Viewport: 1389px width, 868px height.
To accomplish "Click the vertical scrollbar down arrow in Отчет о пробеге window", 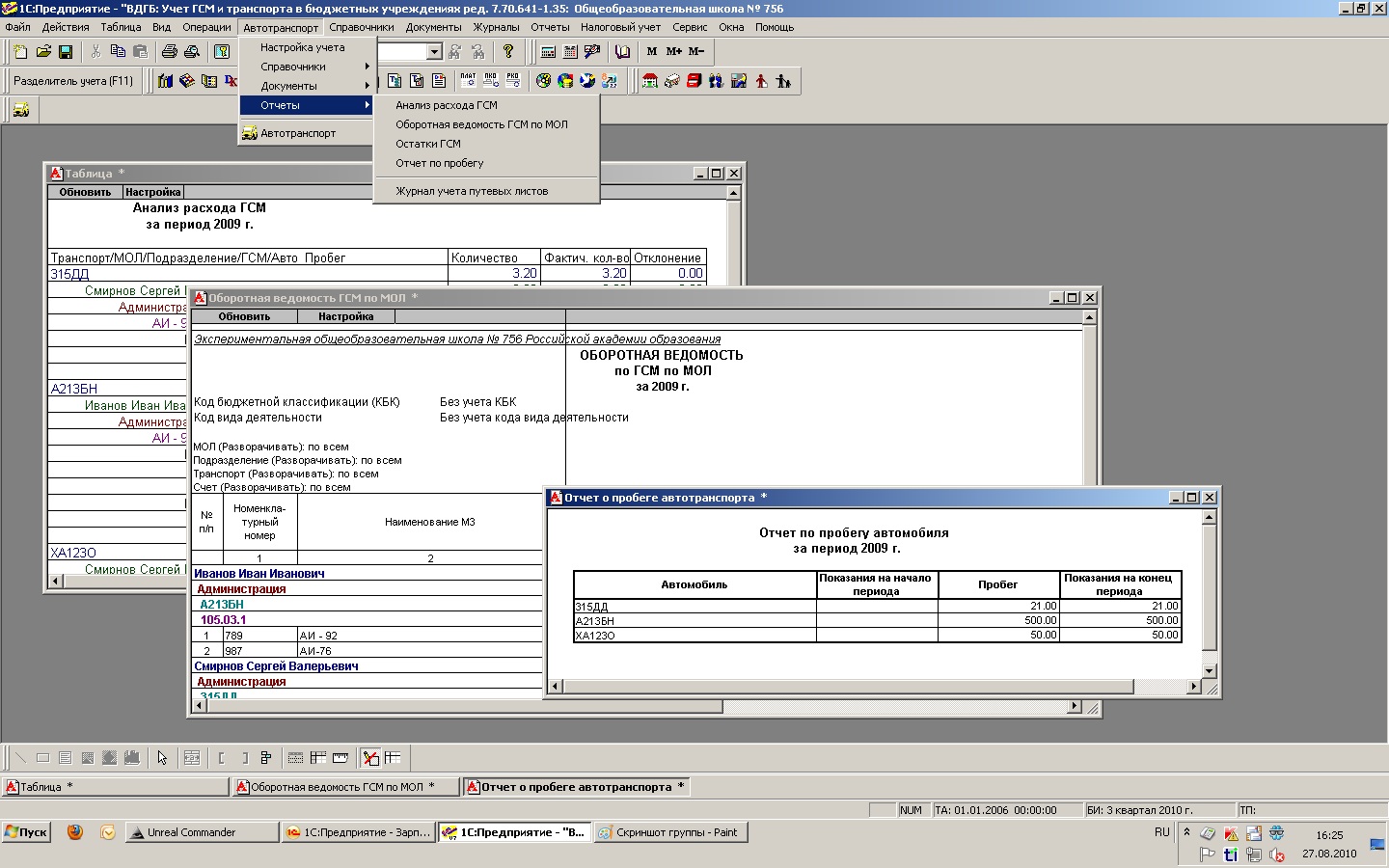I will pos(1209,671).
